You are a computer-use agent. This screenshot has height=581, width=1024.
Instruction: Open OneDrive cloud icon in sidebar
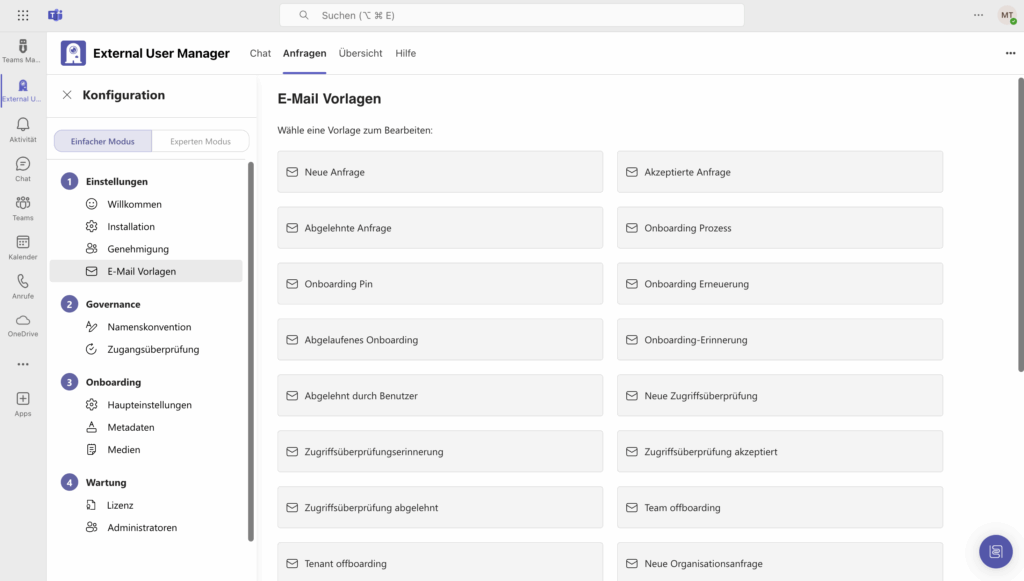click(23, 321)
